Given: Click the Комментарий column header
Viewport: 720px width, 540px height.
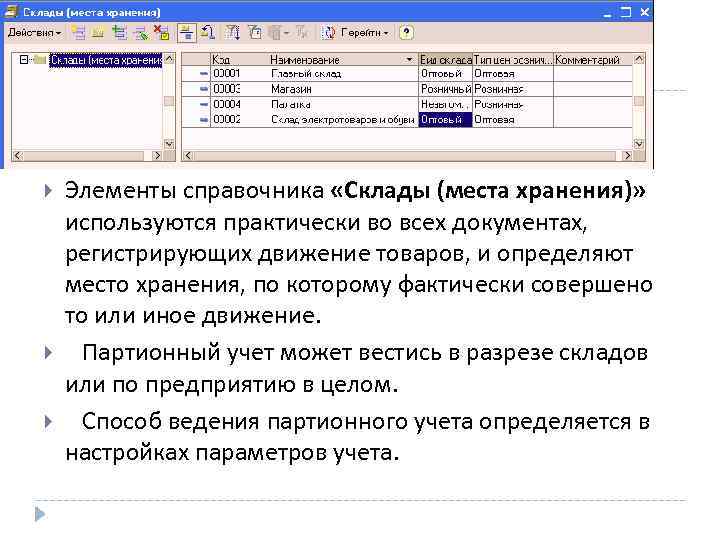Looking at the screenshot, I should coord(593,60).
